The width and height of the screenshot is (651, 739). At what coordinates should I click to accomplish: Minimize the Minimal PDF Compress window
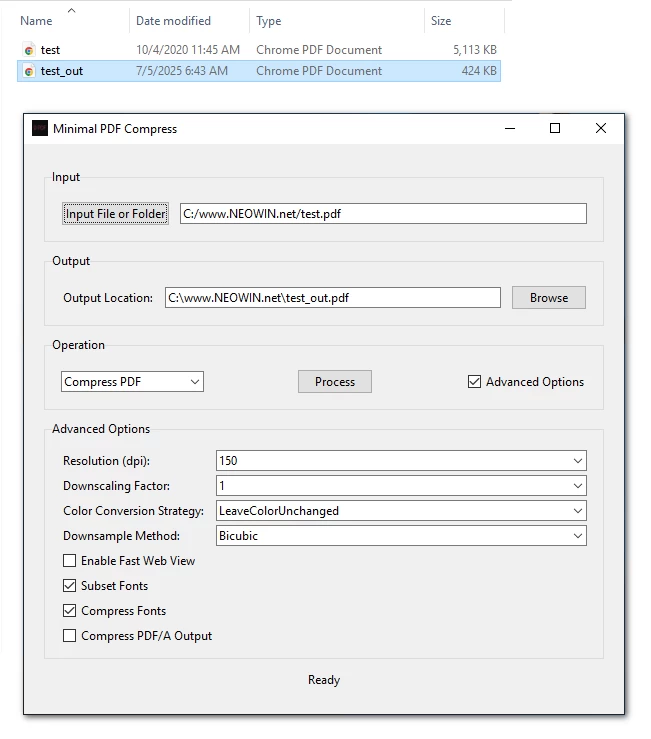coord(510,128)
